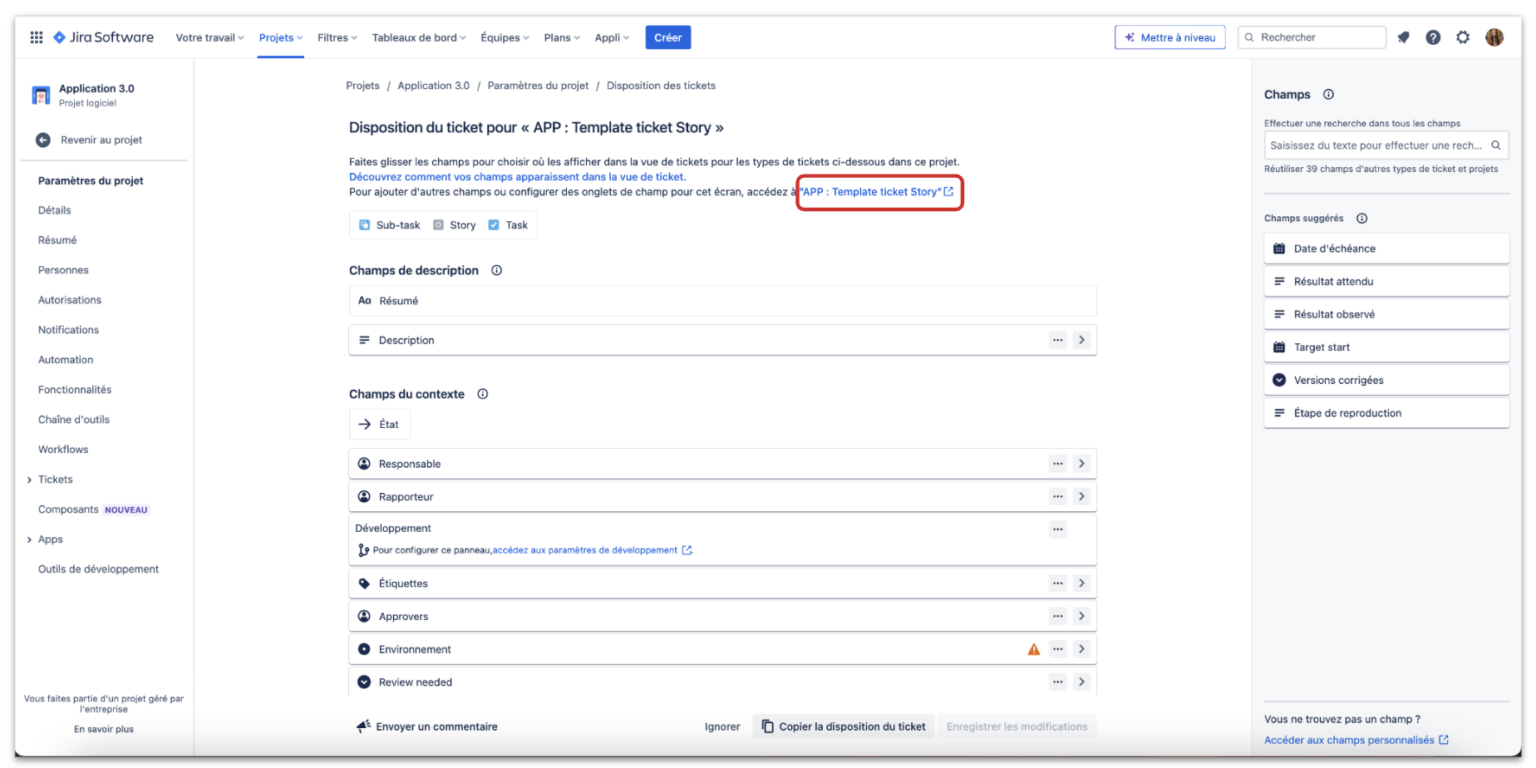
Task: Open the help question mark icon
Action: pyautogui.click(x=1433, y=37)
